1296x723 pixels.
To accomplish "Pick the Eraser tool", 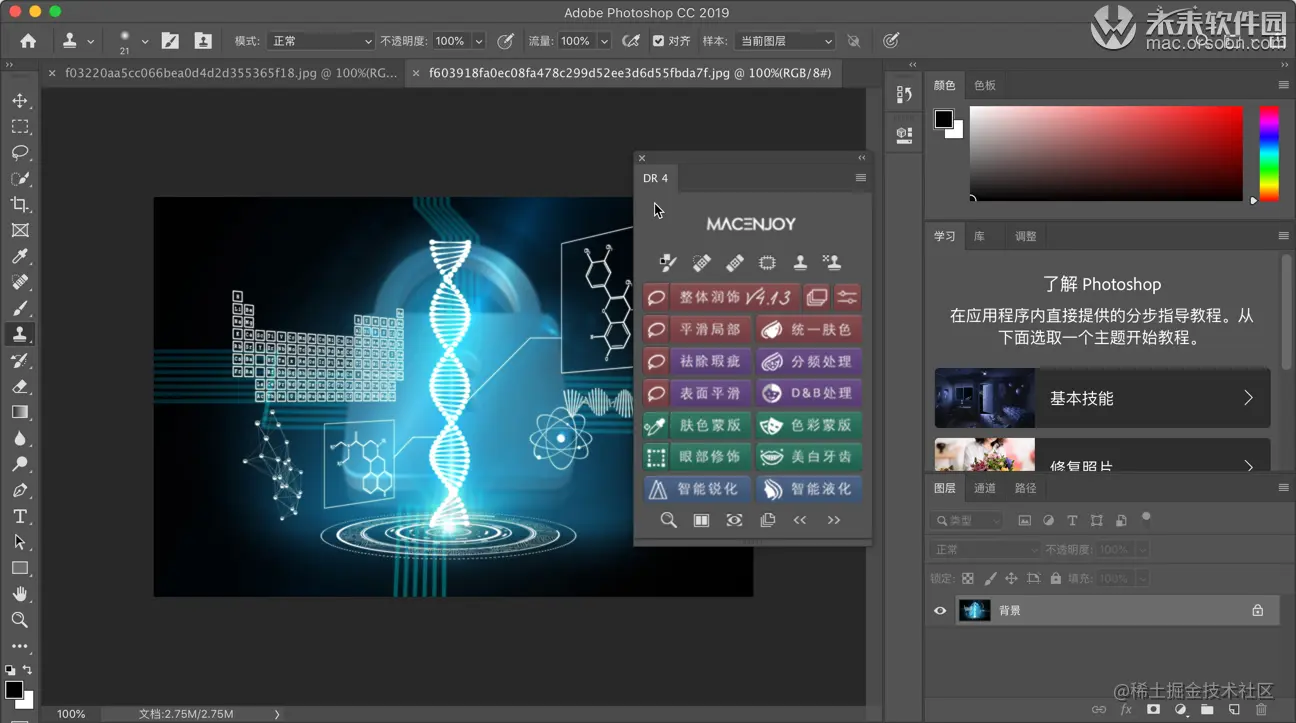I will 20,387.
